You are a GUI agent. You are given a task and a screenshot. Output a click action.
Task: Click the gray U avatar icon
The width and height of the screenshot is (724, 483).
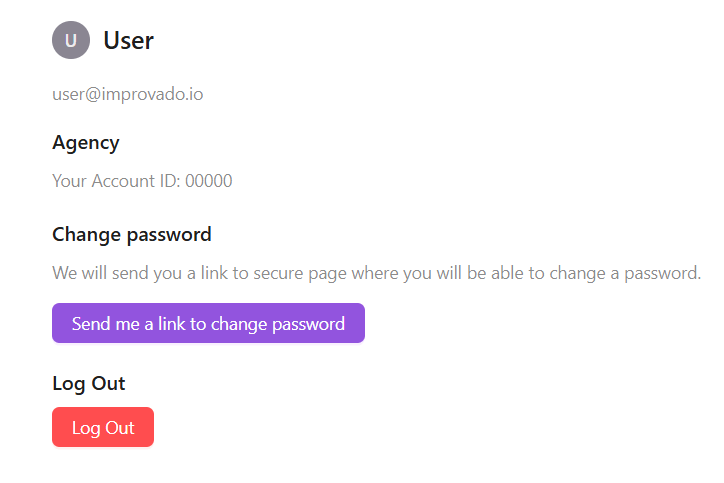pyautogui.click(x=71, y=40)
